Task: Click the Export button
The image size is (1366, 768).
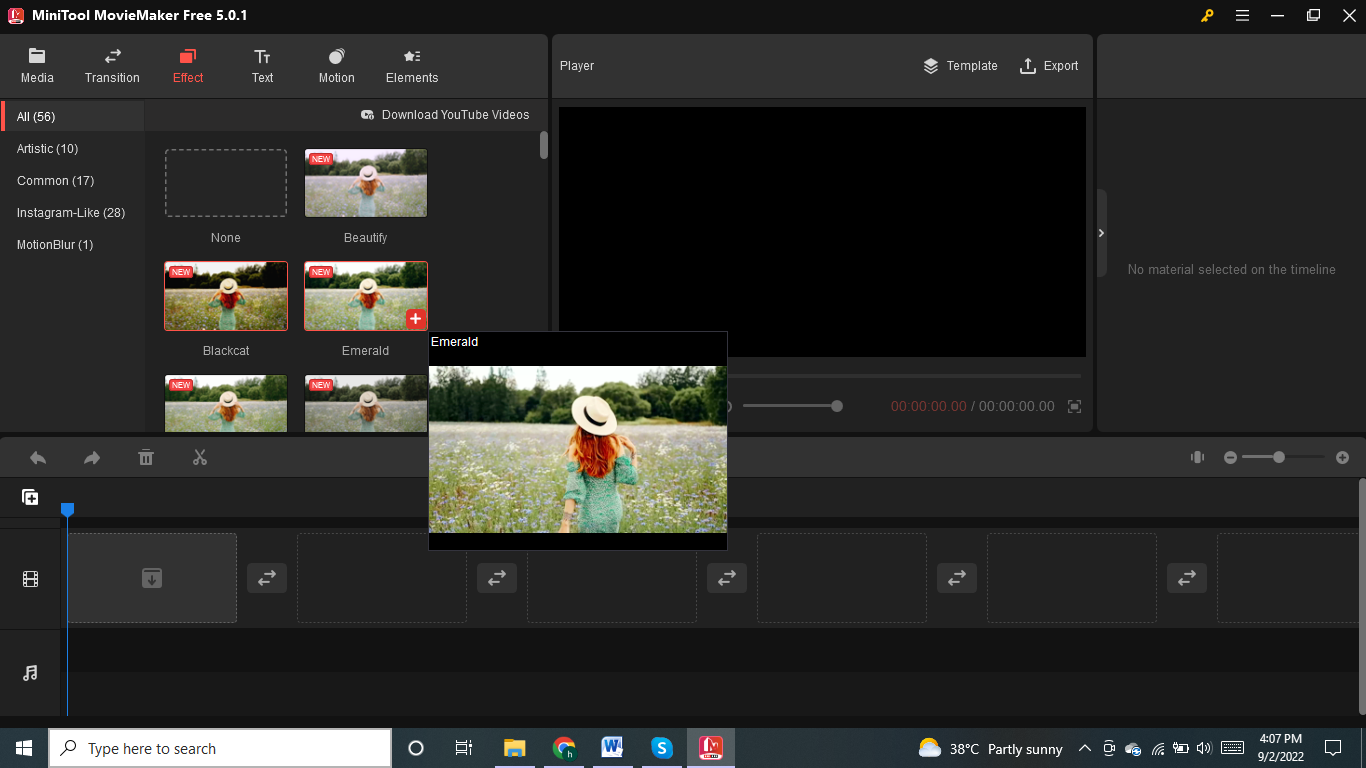Action: [x=1049, y=66]
